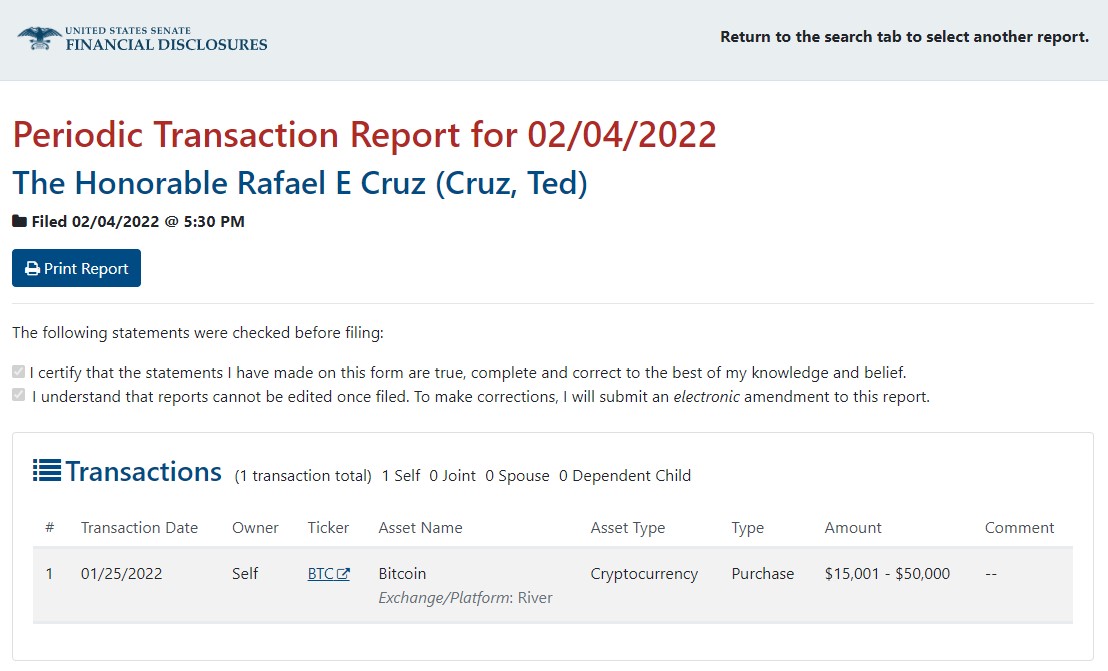Toggle the certify statements true checkbox
The height and width of the screenshot is (671, 1108).
pos(18,372)
